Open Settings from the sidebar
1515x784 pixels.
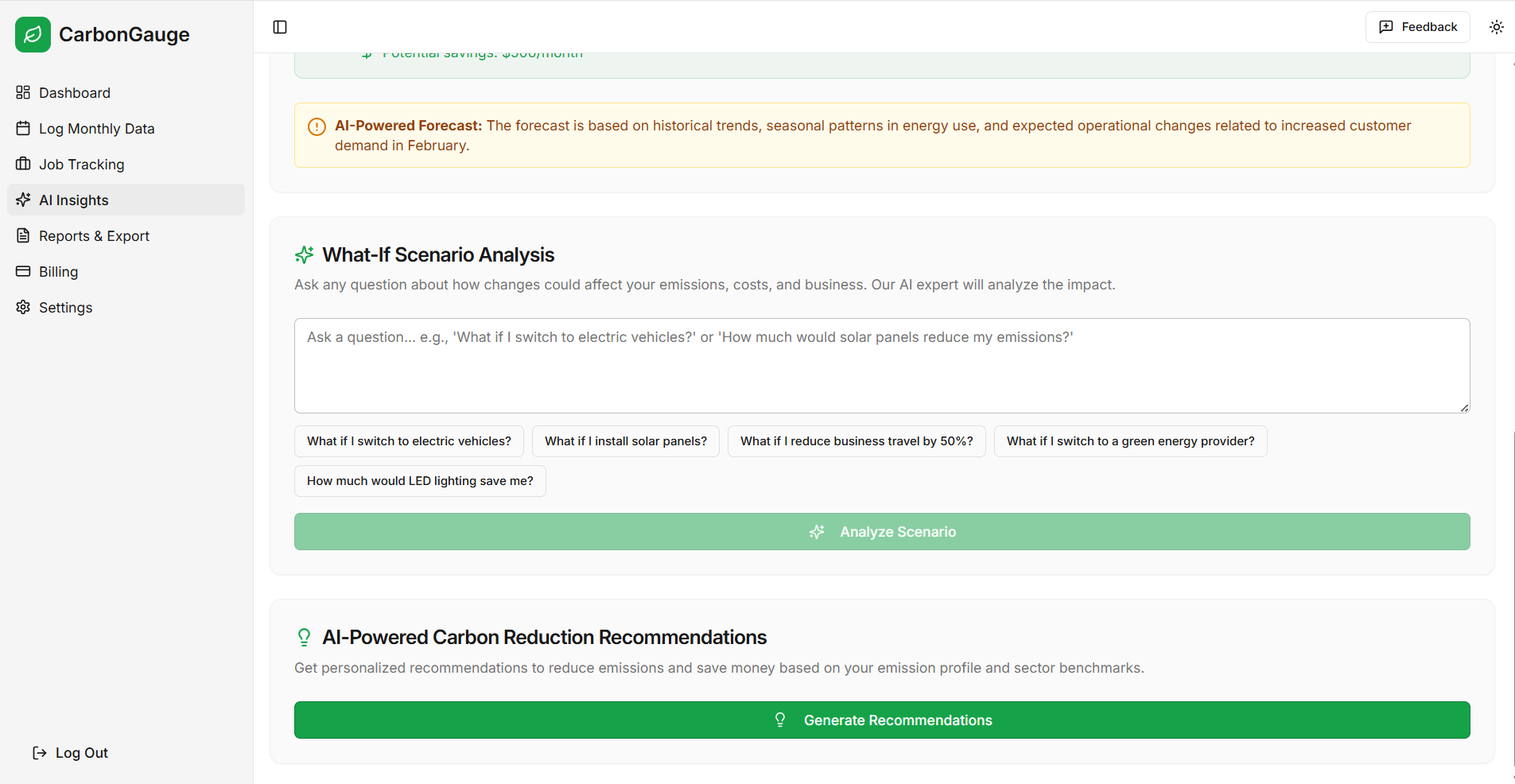(x=126, y=307)
